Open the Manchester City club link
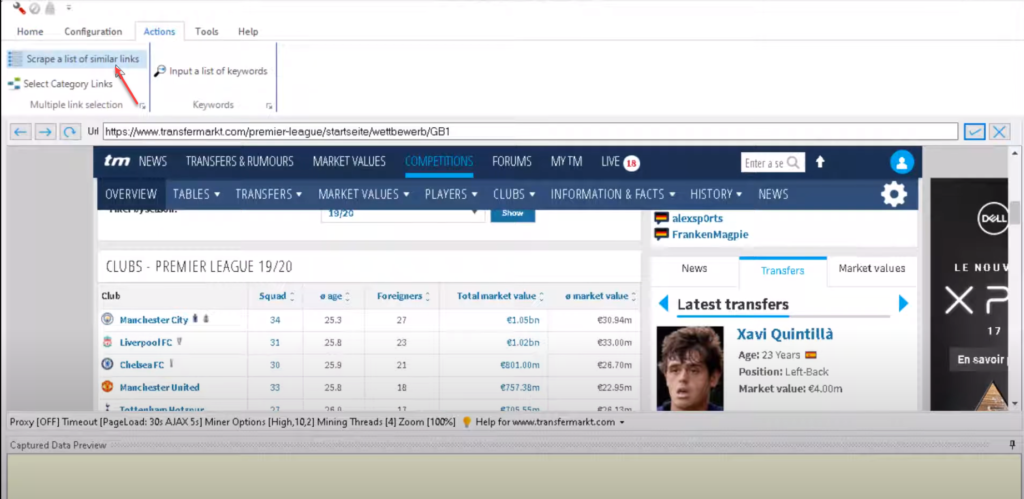 pos(153,320)
